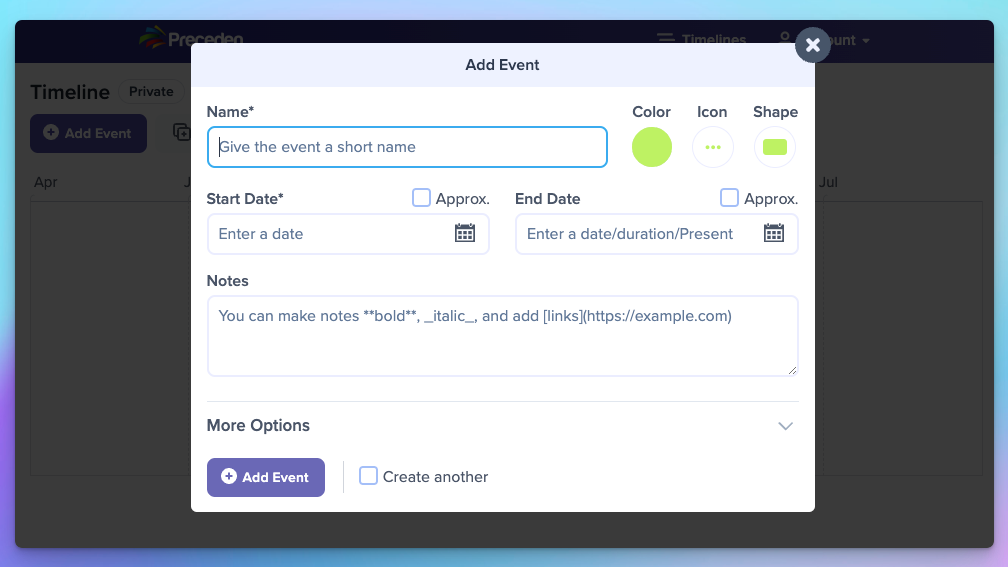
Task: Click the More Options chevron arrow
Action: tap(786, 426)
